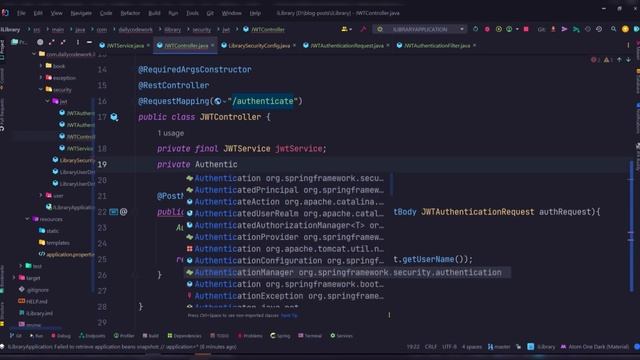Viewport: 640px width, 360px height.
Task: Select AuthenticationManager completion suggestion
Action: 347,273
